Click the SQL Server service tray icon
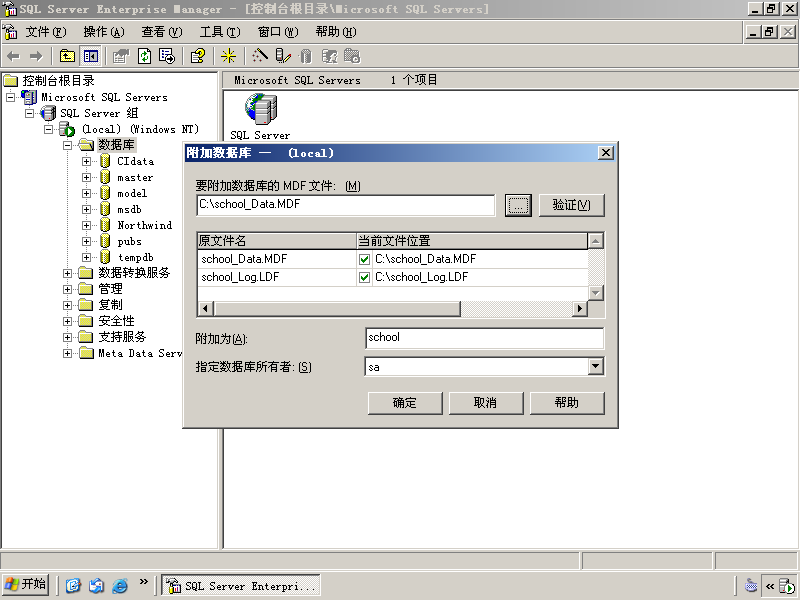This screenshot has height=600, width=800. [x=788, y=586]
